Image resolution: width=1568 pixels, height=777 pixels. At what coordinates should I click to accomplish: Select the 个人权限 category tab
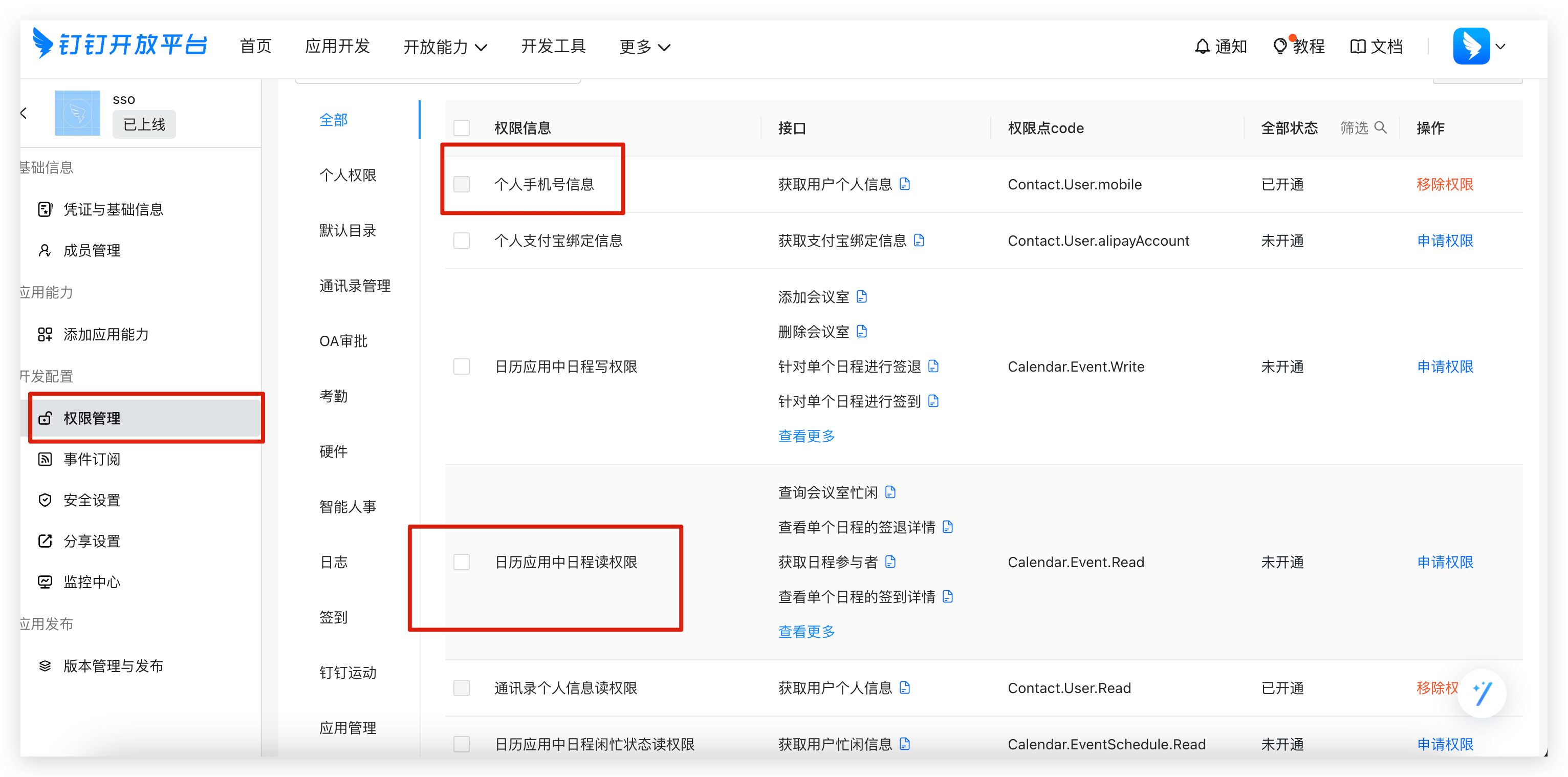347,176
